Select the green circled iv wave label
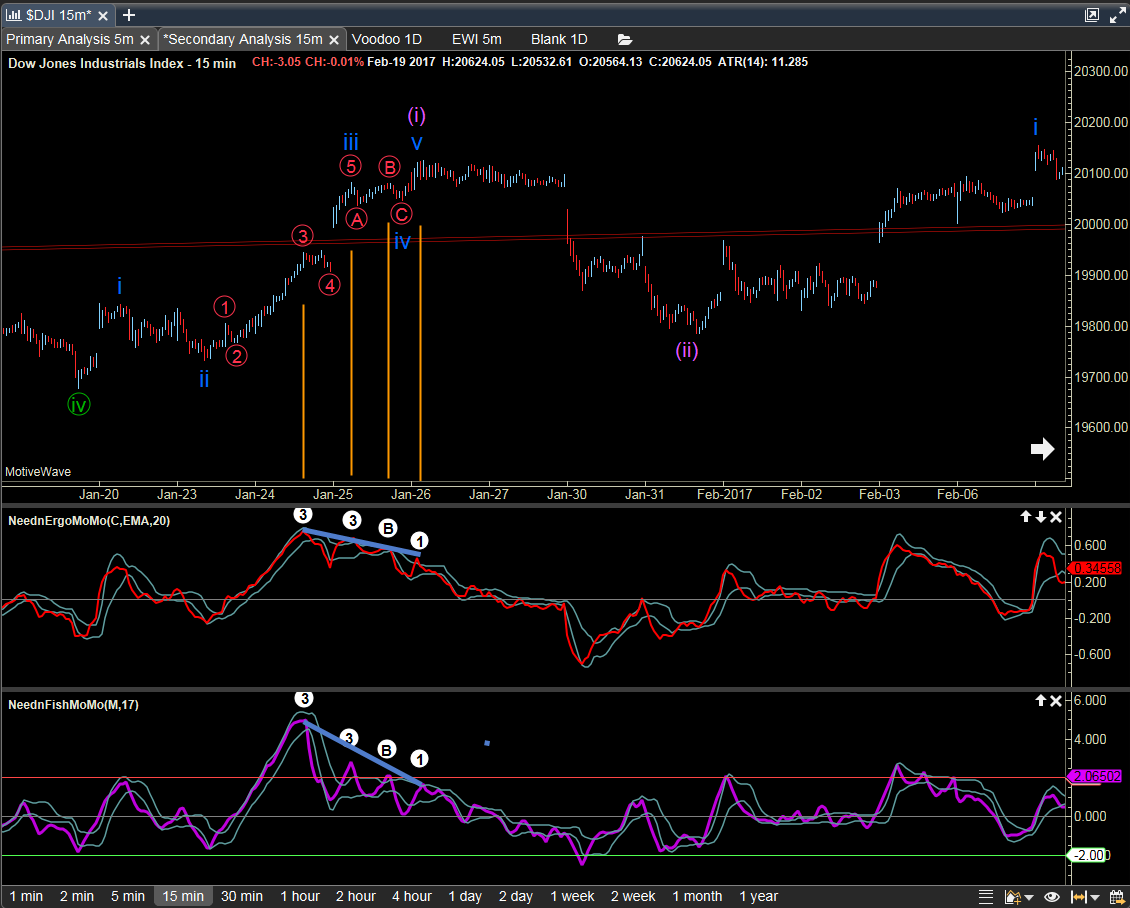Image resolution: width=1130 pixels, height=908 pixels. [x=79, y=405]
